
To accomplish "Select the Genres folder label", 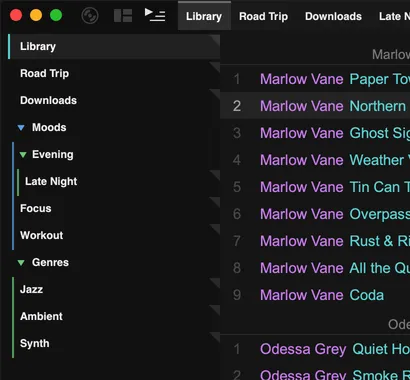I will (50, 262).
